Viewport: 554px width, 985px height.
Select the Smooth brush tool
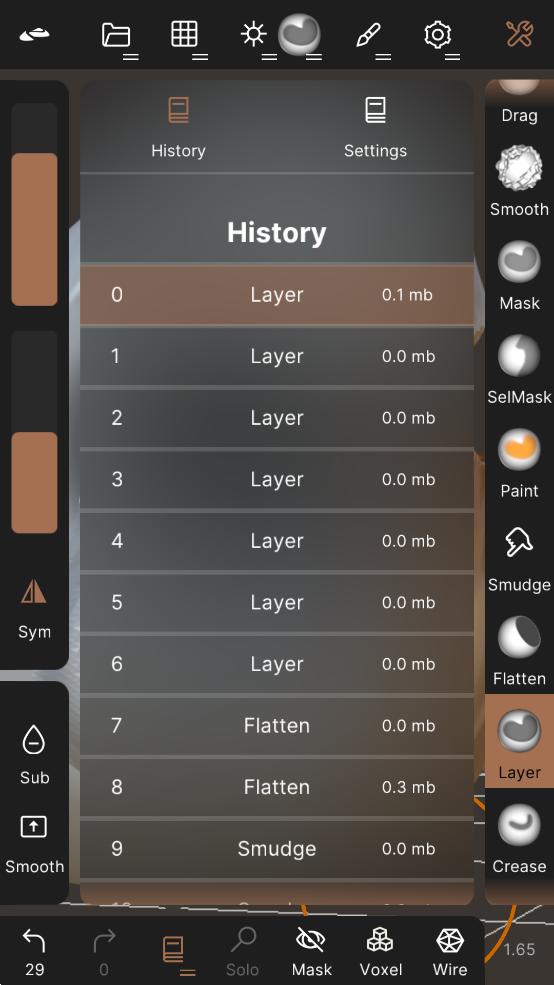(519, 181)
